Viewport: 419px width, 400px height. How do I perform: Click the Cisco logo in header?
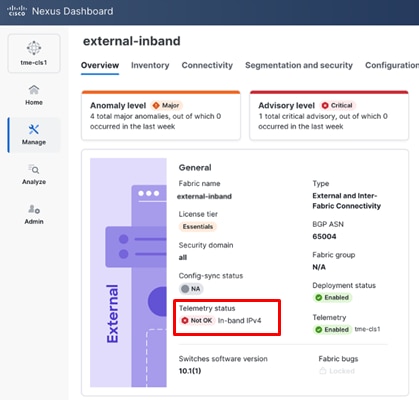(x=17, y=11)
